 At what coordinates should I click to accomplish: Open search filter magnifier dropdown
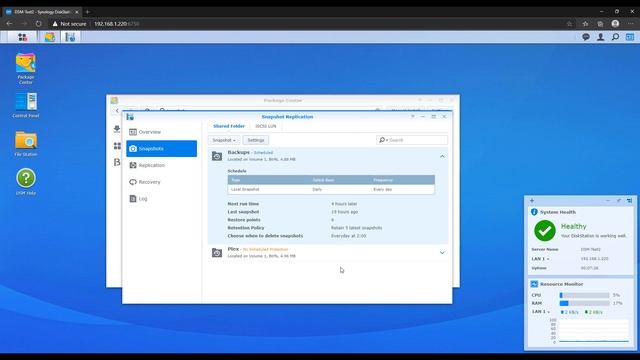tap(383, 140)
